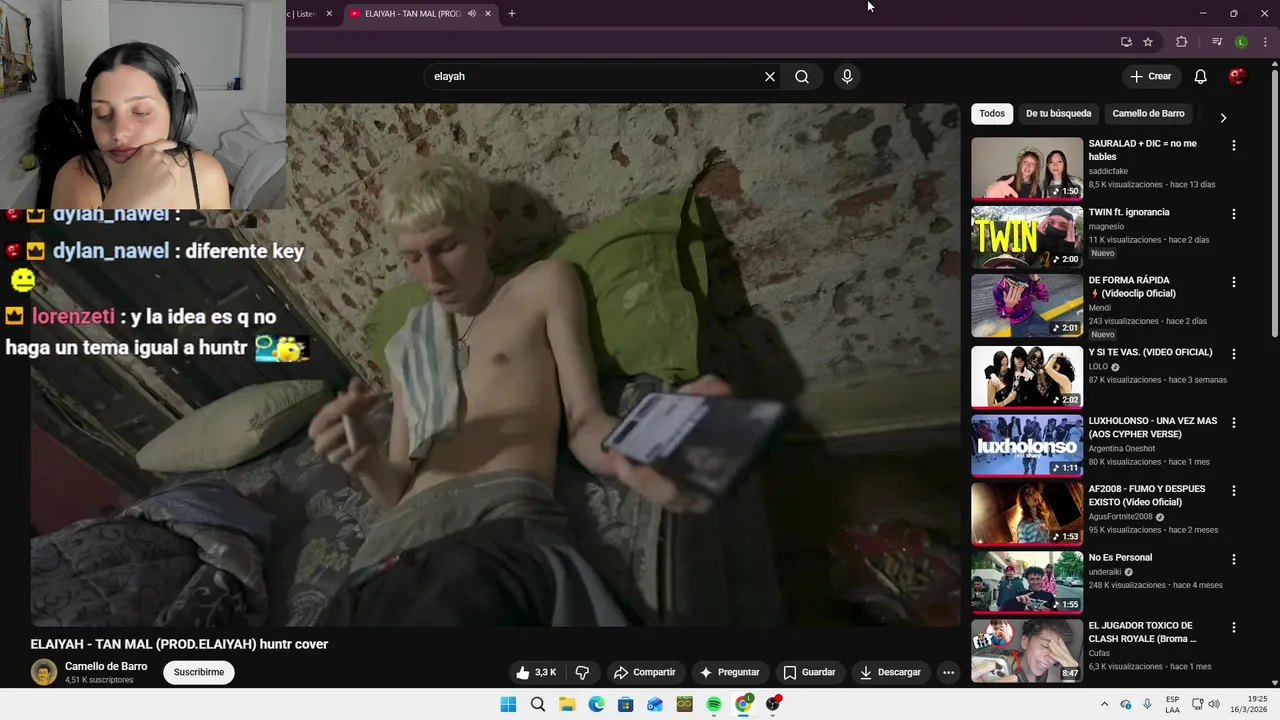Like the video with 3,3 K likes

(x=536, y=672)
